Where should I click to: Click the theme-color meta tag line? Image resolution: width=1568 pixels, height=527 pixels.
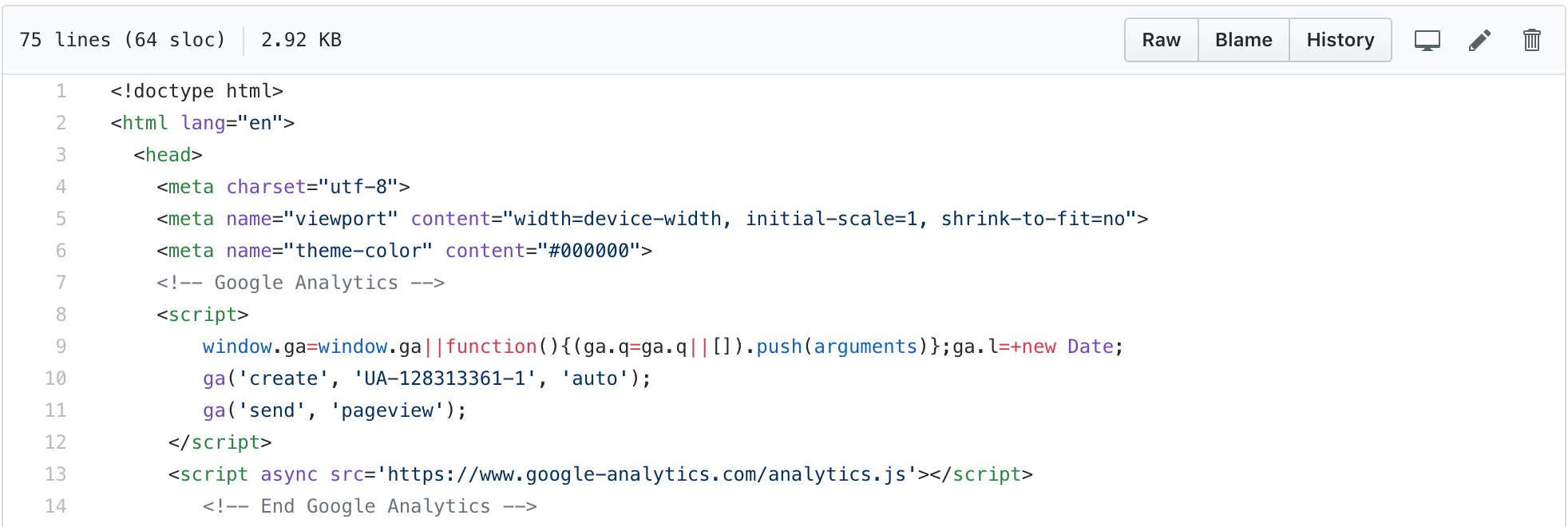(404, 251)
